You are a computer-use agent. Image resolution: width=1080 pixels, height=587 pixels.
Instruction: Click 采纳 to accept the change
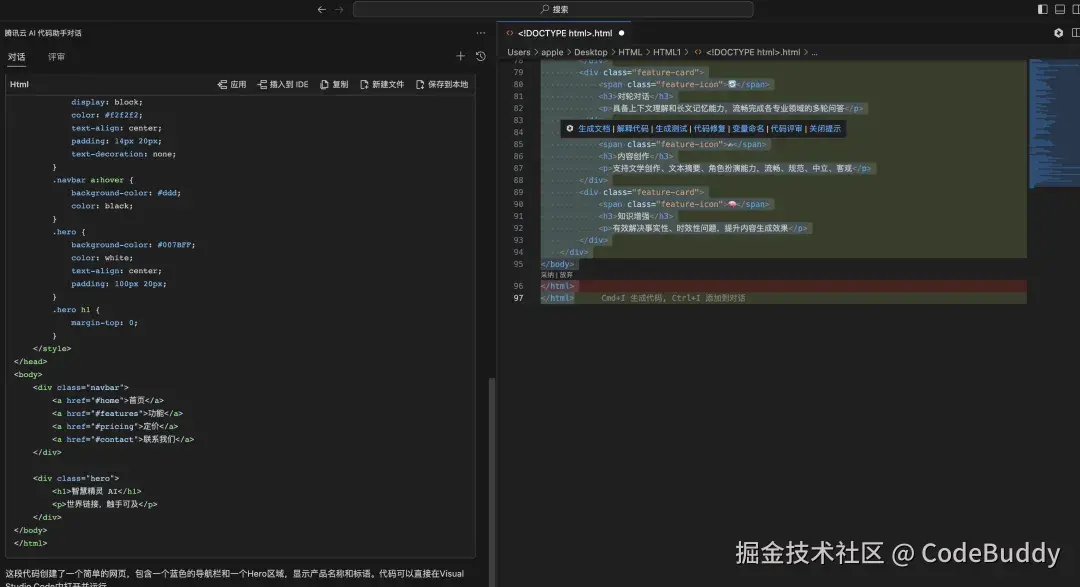point(547,275)
